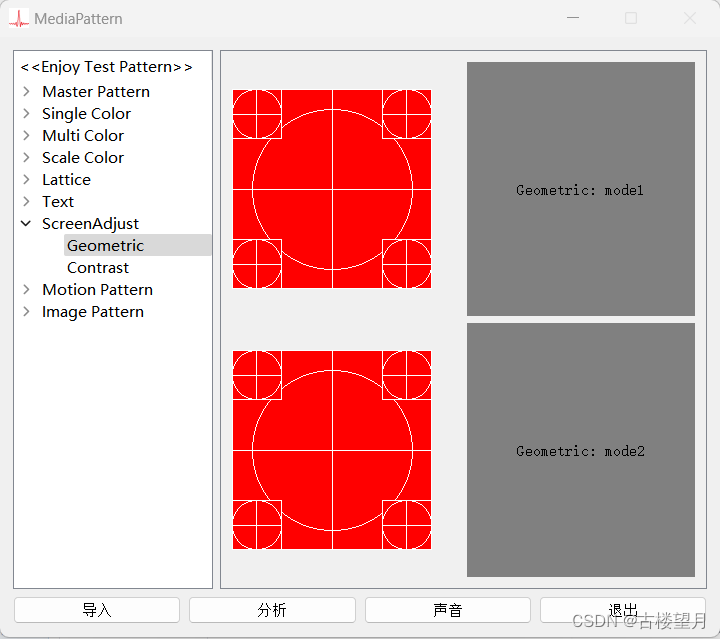This screenshot has width=720, height=639.
Task: Select Image Pattern in the tree
Action: point(93,312)
